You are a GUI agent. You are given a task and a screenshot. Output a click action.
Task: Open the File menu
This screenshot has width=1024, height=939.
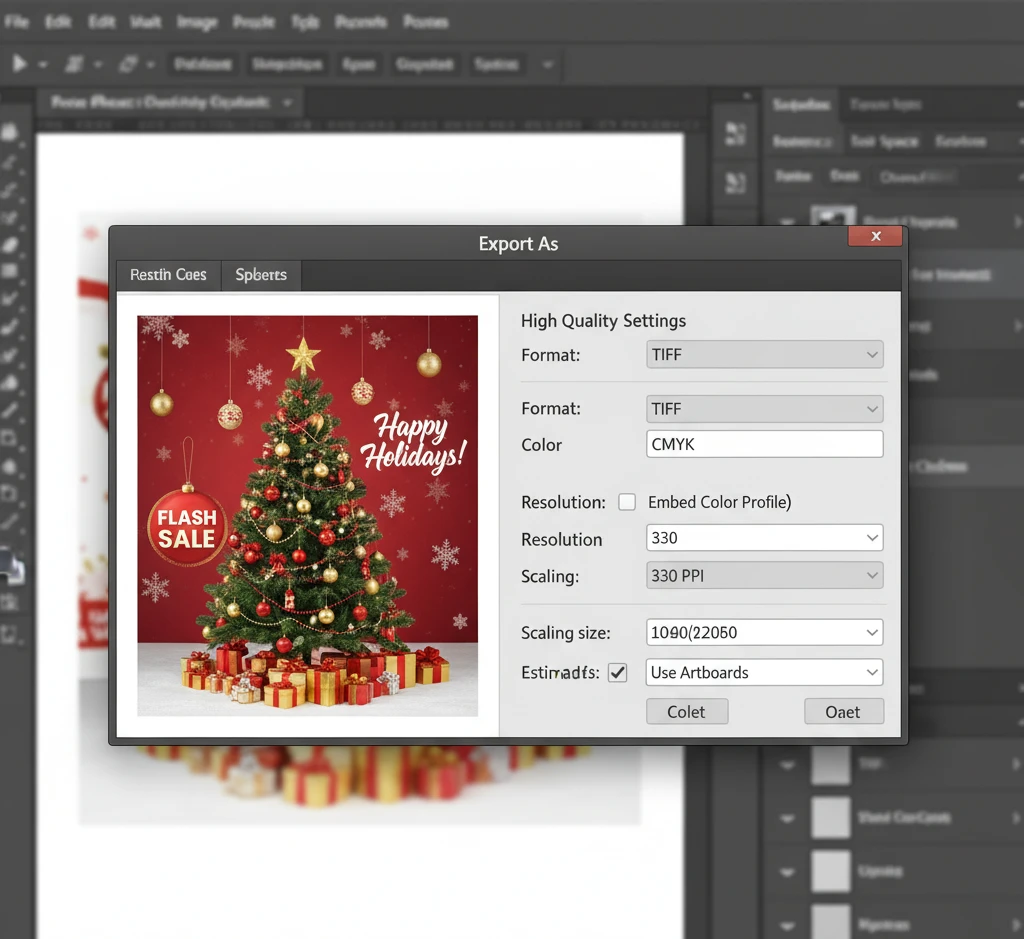(17, 21)
